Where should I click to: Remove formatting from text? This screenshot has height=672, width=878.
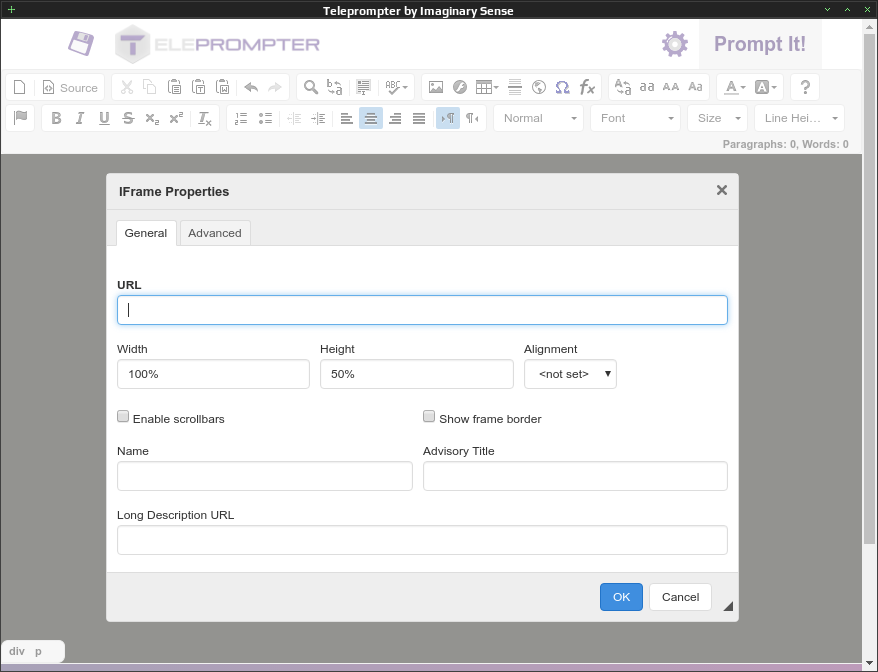click(x=205, y=118)
